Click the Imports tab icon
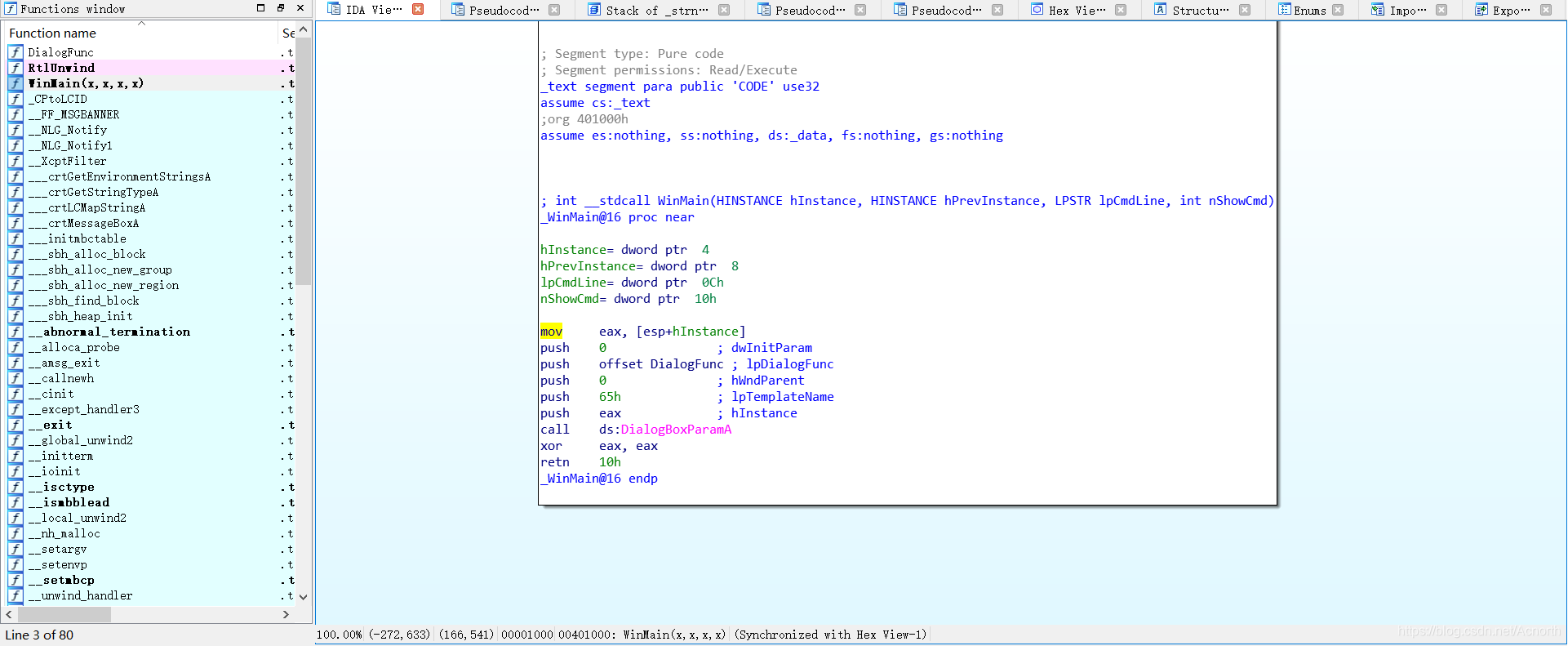Viewport: 1568px width, 646px height. [1378, 10]
